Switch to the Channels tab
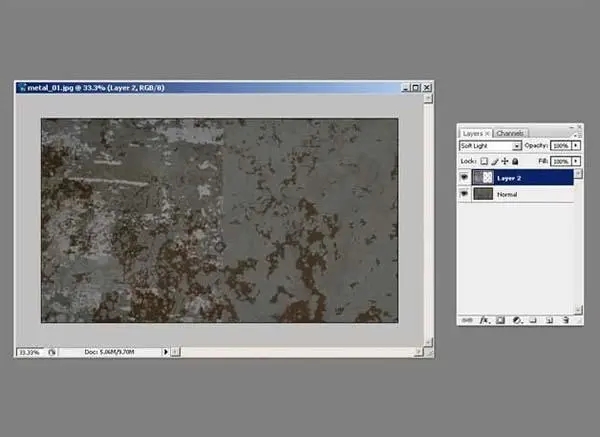The width and height of the screenshot is (600, 437). click(510, 133)
